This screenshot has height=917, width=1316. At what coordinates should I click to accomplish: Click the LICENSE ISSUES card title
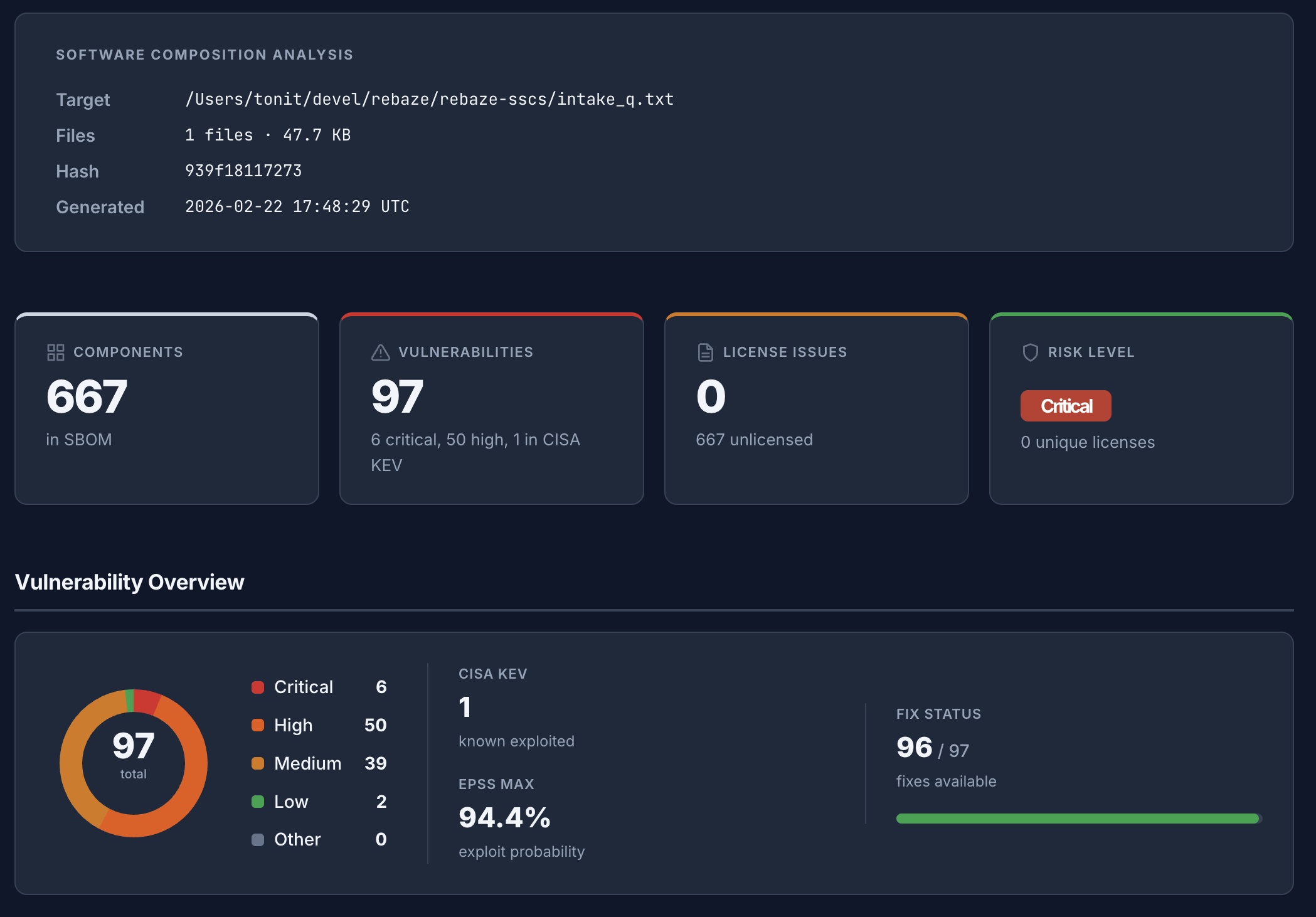tap(785, 352)
